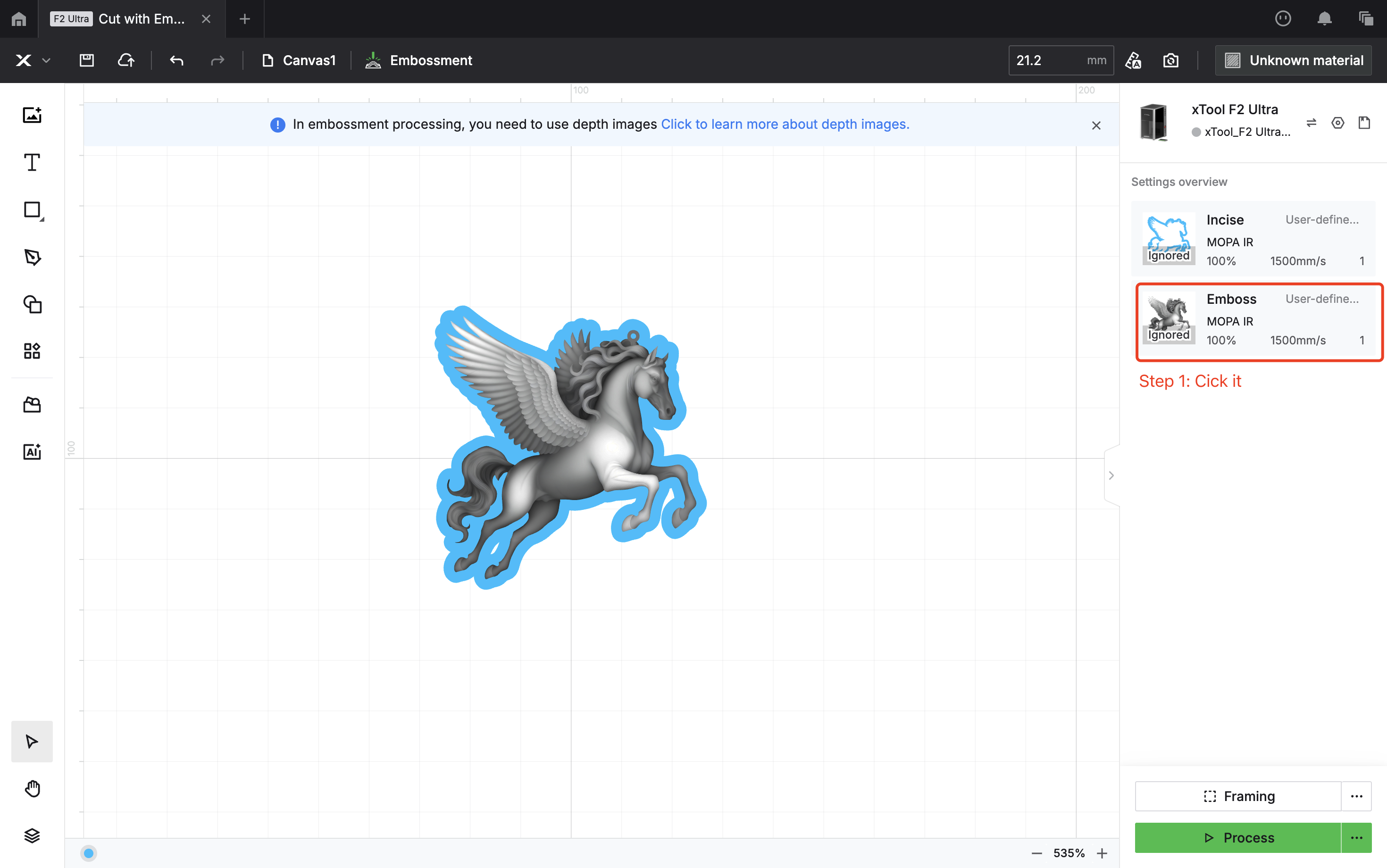Switch device using swap arrows icon
Image resolution: width=1387 pixels, height=868 pixels.
click(1311, 123)
